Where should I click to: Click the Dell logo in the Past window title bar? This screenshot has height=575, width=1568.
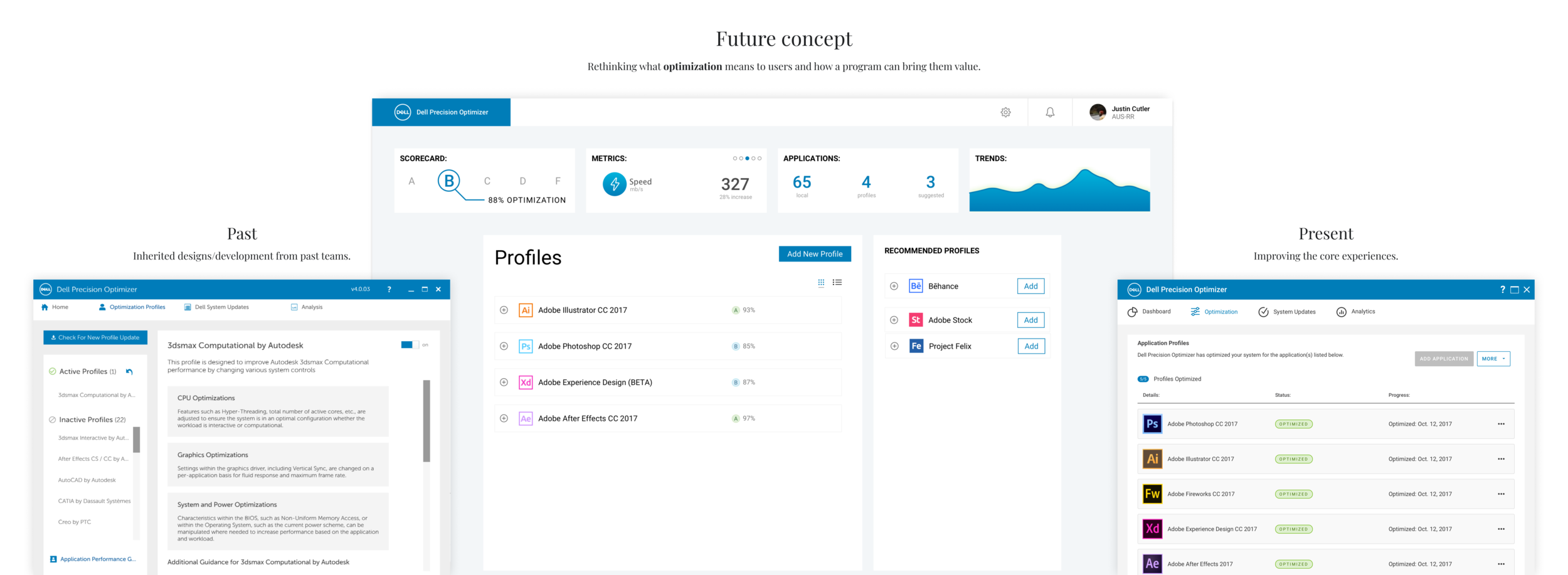pos(46,290)
